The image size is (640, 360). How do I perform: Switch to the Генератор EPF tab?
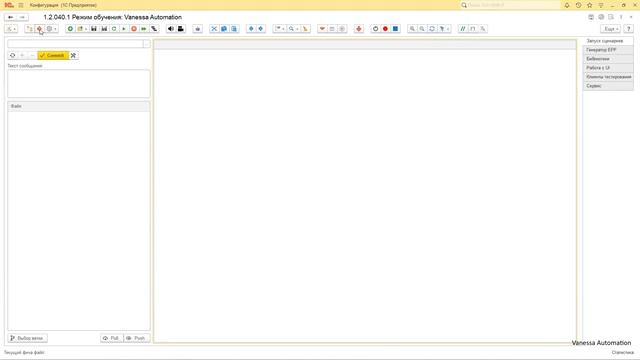(608, 50)
